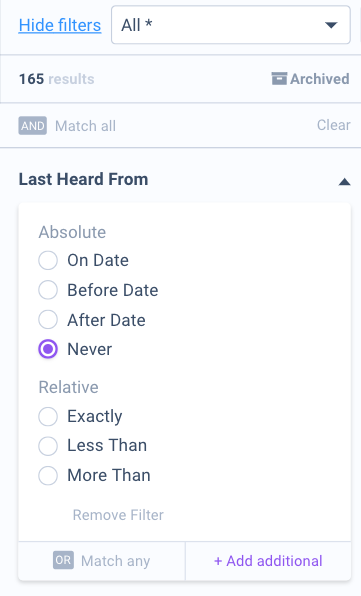Click Match any text option

point(116,561)
